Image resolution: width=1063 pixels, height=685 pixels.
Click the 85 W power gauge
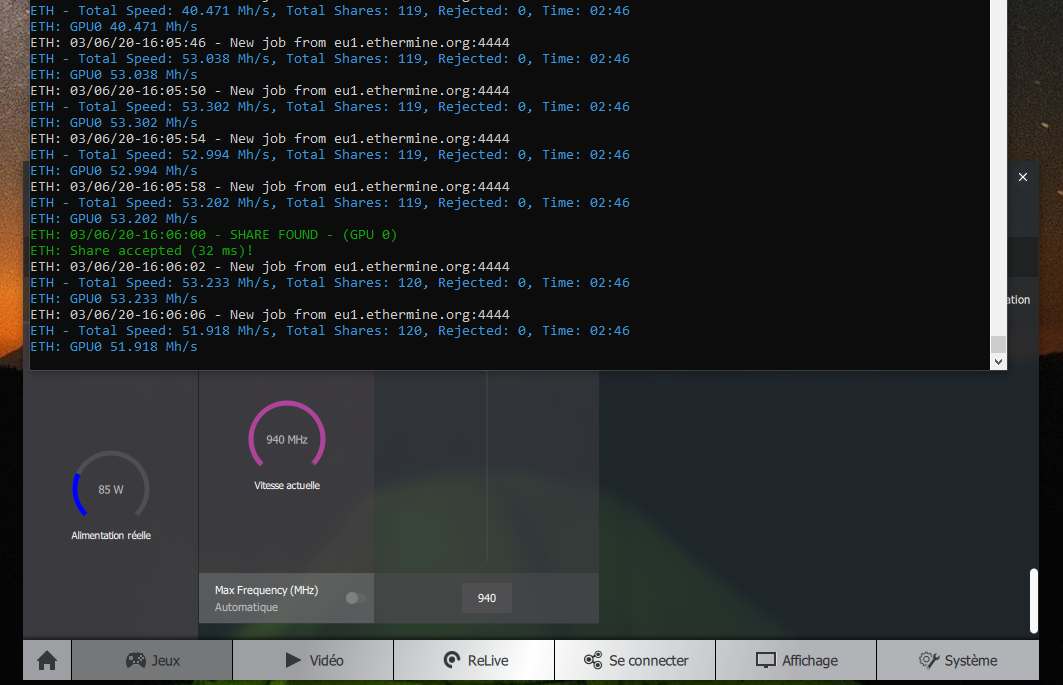pos(111,489)
